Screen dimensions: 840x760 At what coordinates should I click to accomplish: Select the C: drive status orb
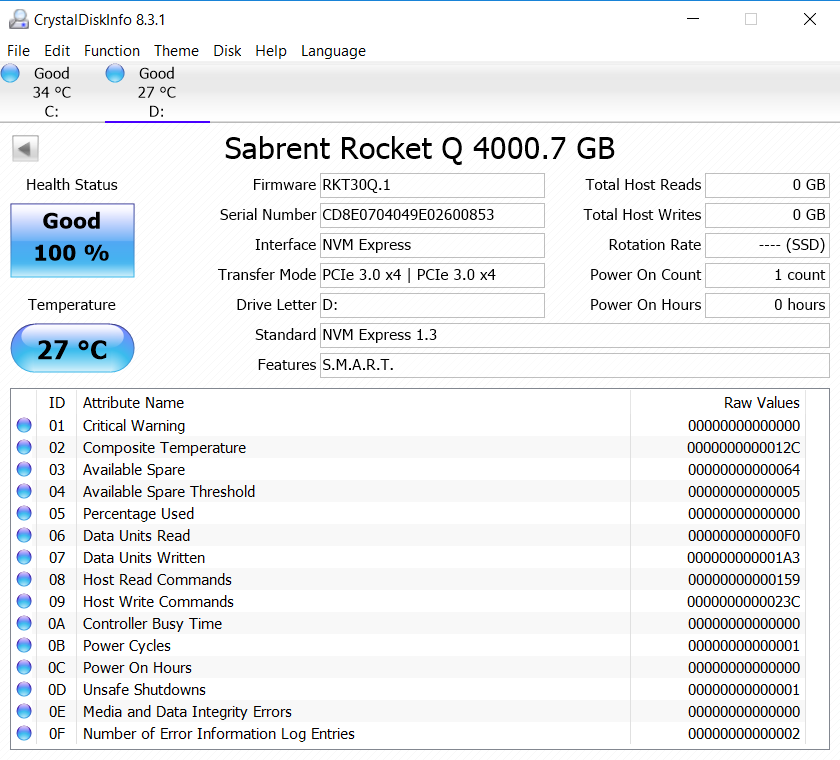pyautogui.click(x=11, y=73)
